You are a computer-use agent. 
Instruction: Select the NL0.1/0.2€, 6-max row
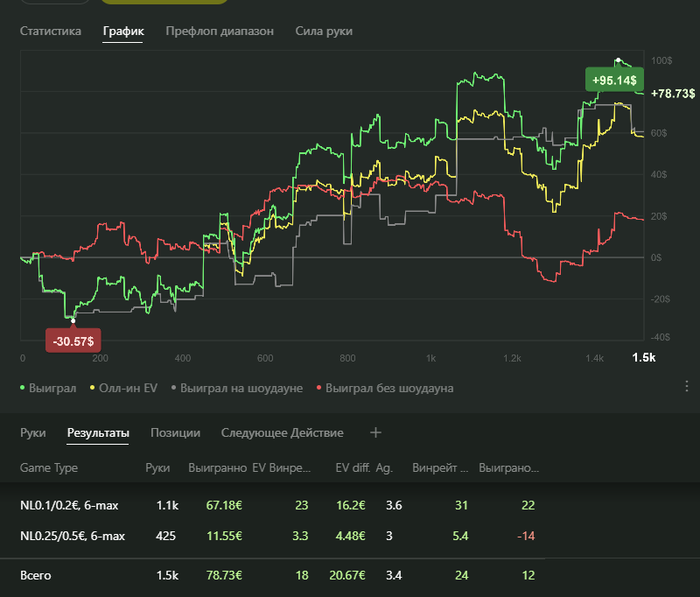(74, 506)
